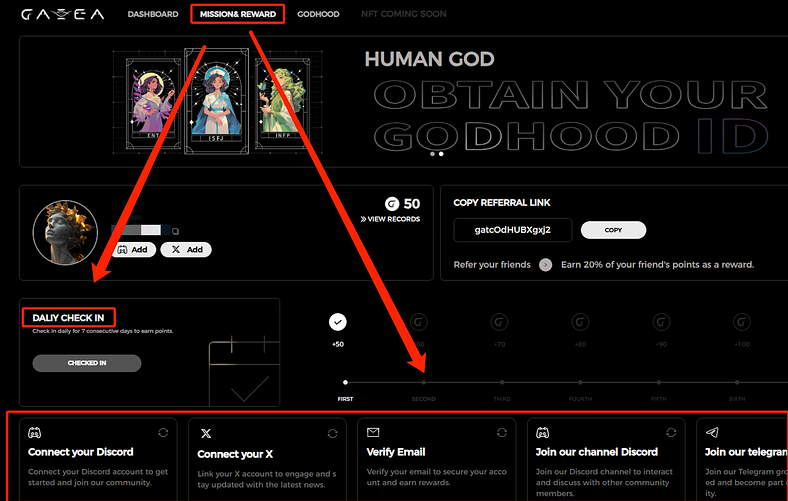Image resolution: width=788 pixels, height=501 pixels.
Task: Switch to the Godhood tab
Action: tap(318, 14)
